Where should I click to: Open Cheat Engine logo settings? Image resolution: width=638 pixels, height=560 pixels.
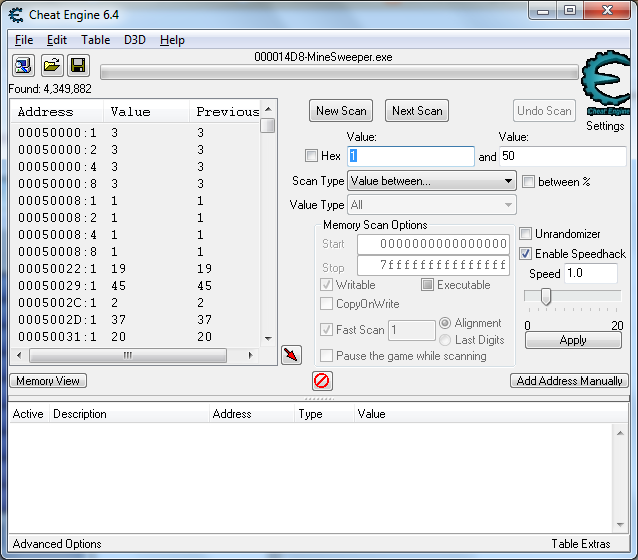pyautogui.click(x=605, y=83)
